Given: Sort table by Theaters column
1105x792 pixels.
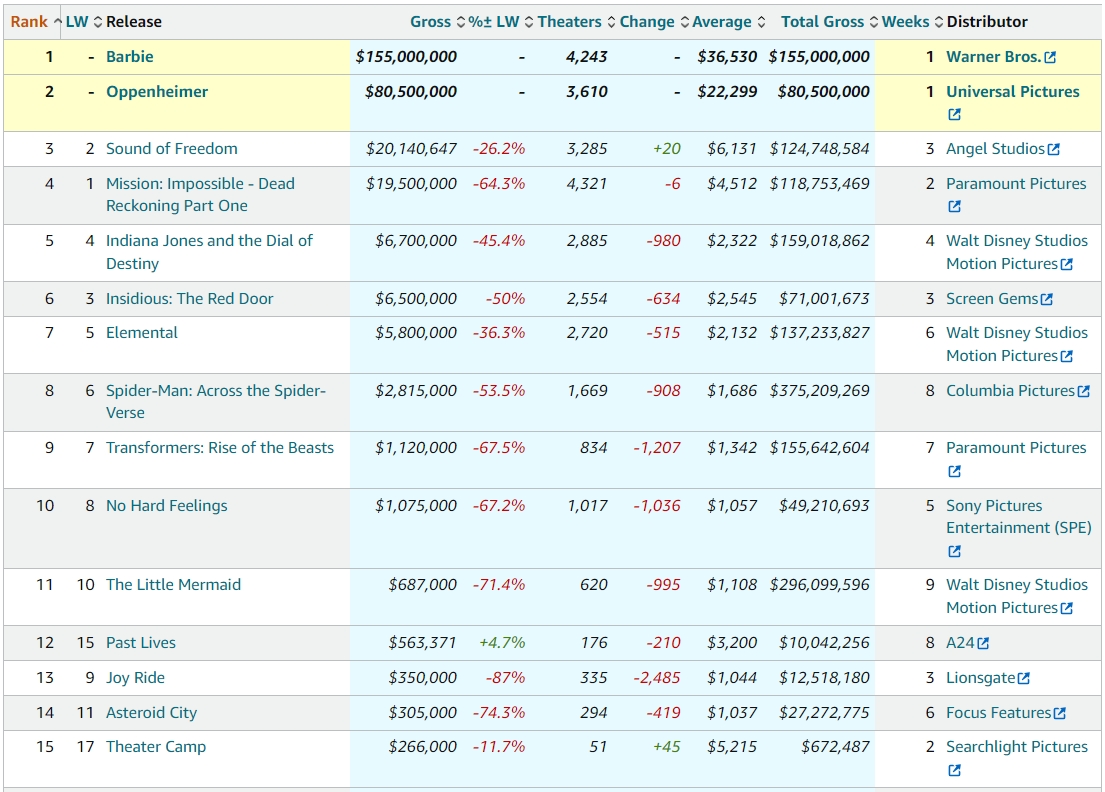Looking at the screenshot, I should [x=576, y=22].
